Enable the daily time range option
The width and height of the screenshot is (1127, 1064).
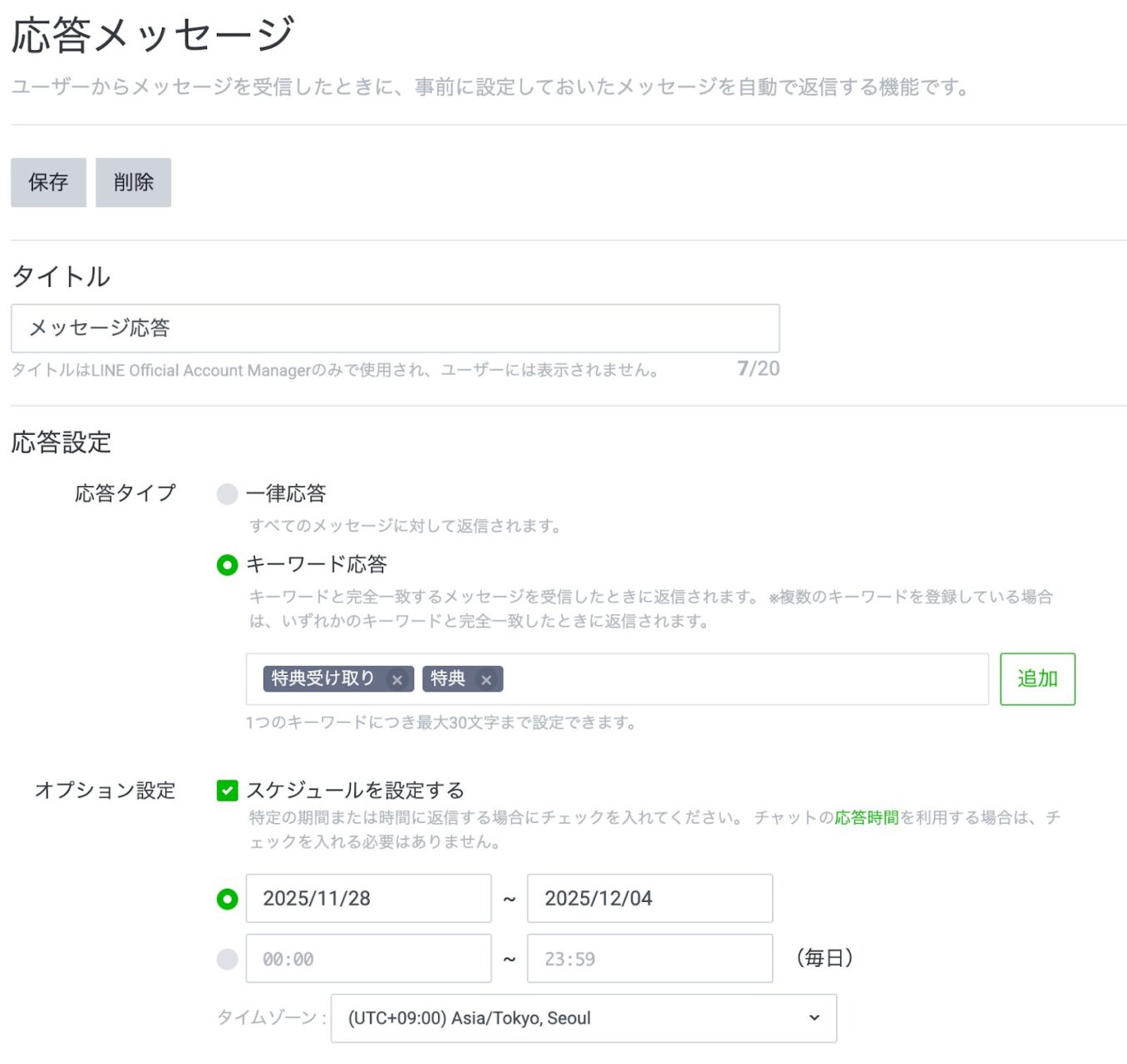pyautogui.click(x=225, y=958)
